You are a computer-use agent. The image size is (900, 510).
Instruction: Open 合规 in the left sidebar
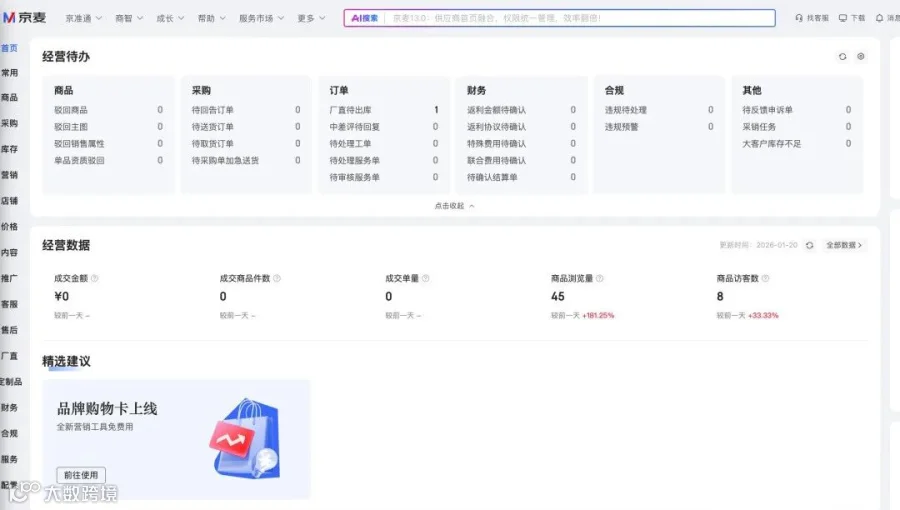point(9,433)
